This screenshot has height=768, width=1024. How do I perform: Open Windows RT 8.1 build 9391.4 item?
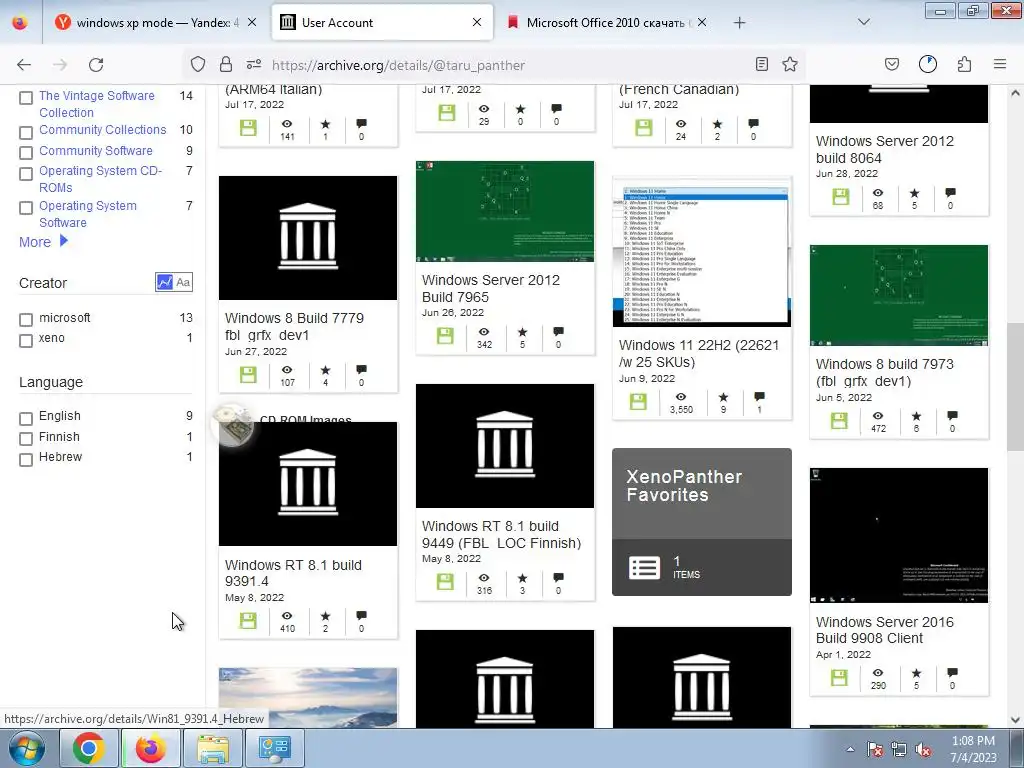click(x=293, y=573)
